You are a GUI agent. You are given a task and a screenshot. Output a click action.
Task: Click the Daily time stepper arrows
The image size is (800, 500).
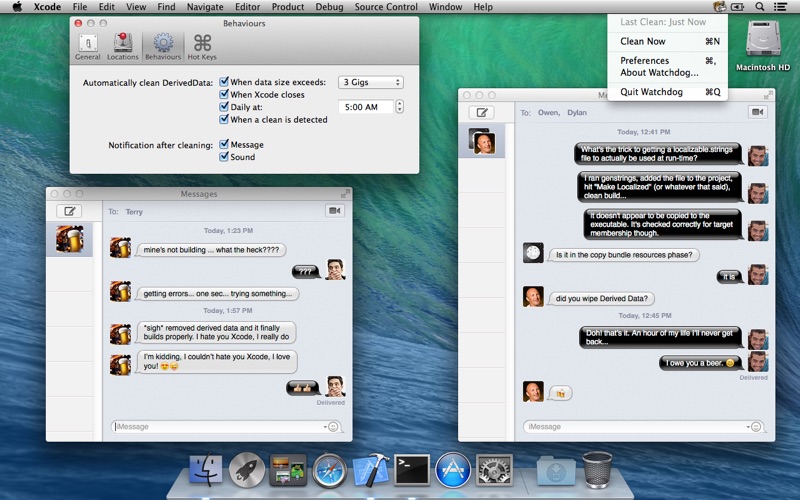click(x=399, y=107)
